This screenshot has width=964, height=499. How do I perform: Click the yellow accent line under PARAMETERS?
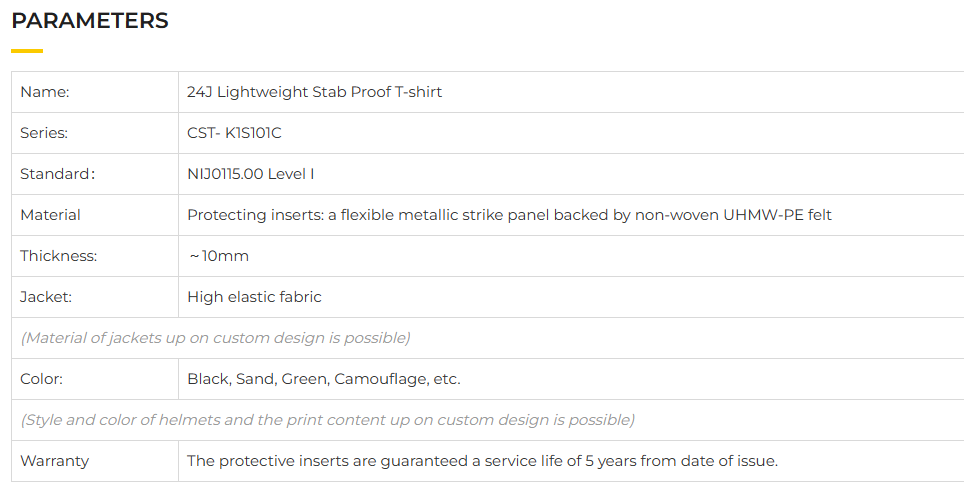coord(27,50)
